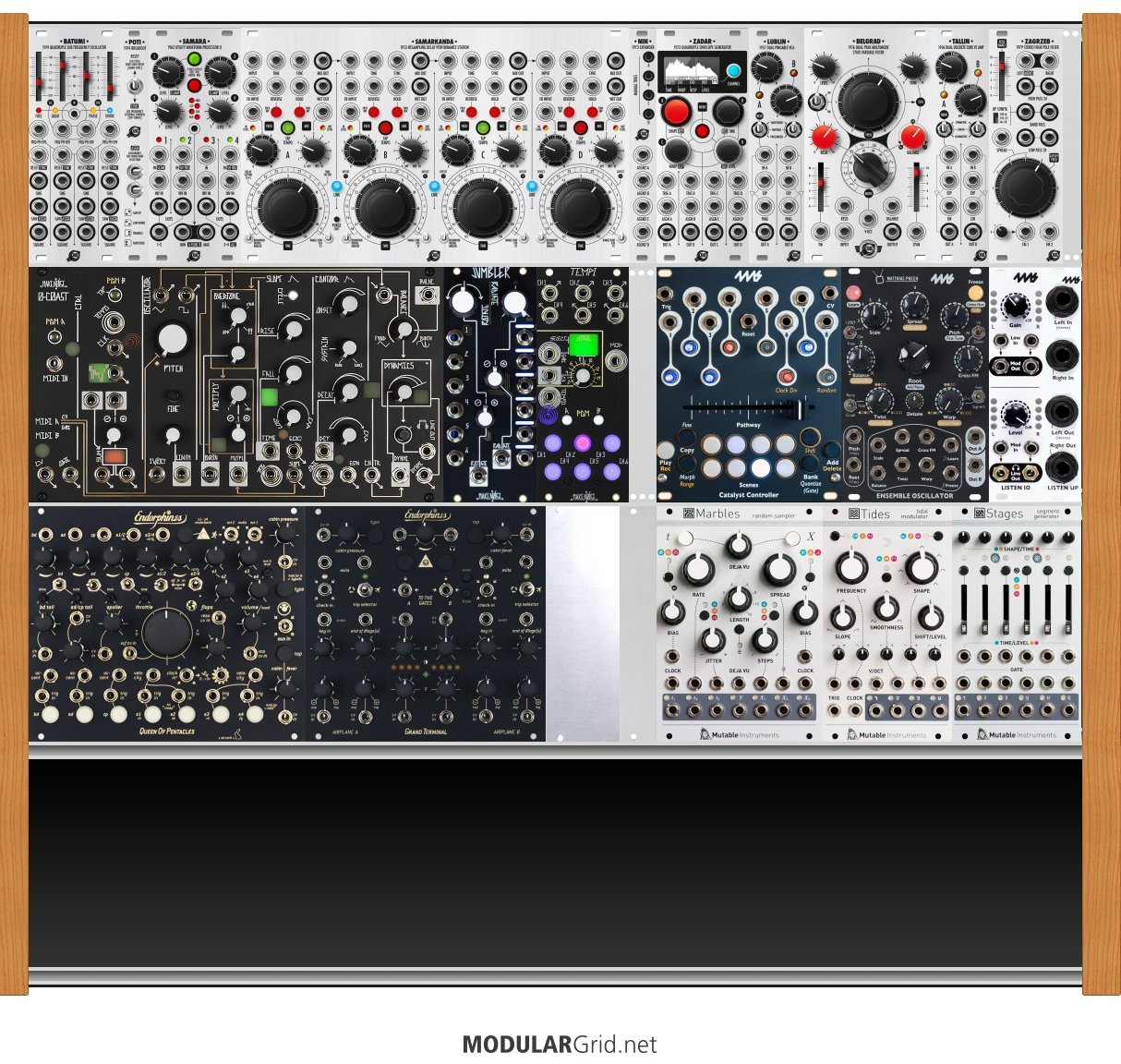Click the BATUMI module title
Viewport: 1121px width, 1064px height.
pyautogui.click(x=75, y=42)
